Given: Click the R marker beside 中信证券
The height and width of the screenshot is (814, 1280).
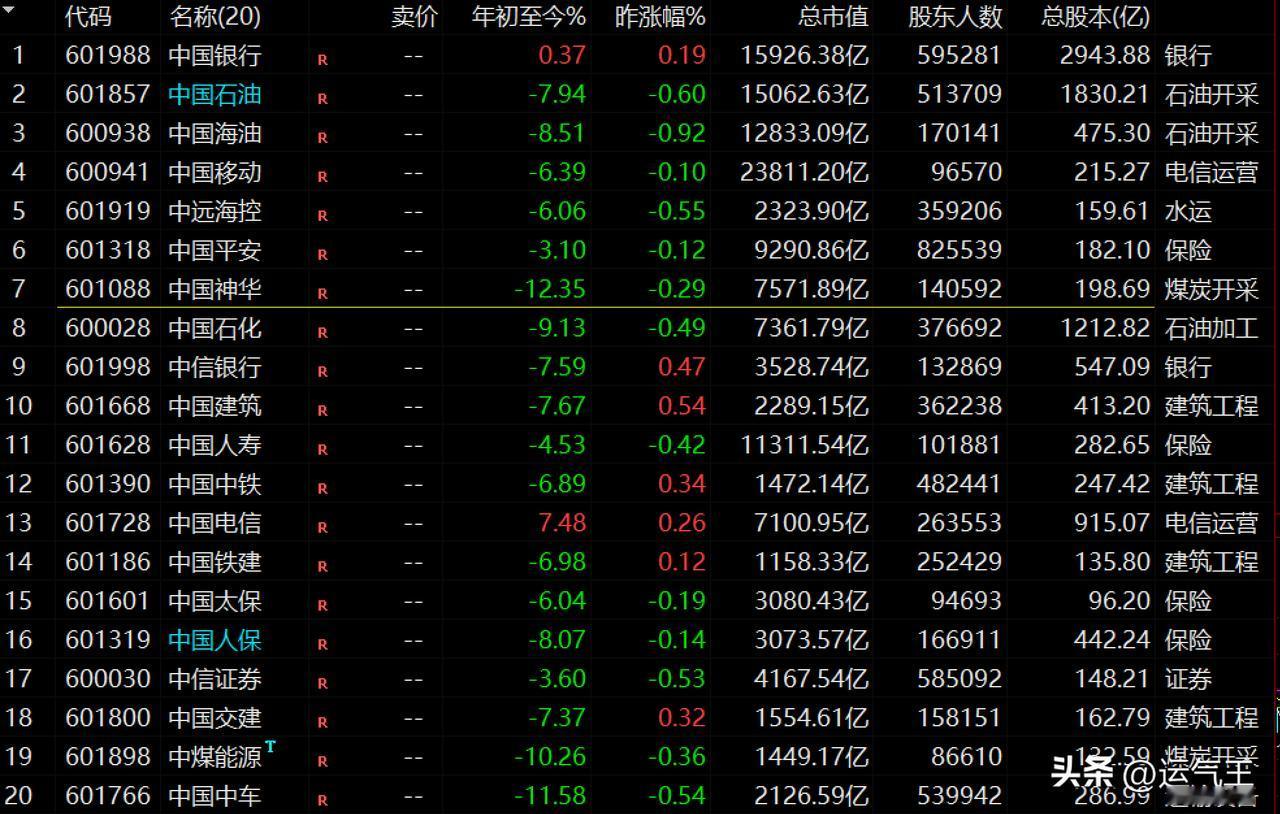Looking at the screenshot, I should [x=322, y=684].
